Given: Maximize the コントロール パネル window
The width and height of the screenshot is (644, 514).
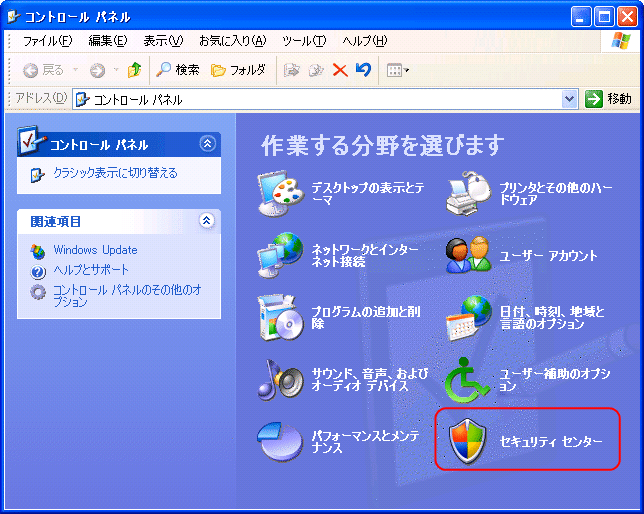Looking at the screenshot, I should point(604,17).
